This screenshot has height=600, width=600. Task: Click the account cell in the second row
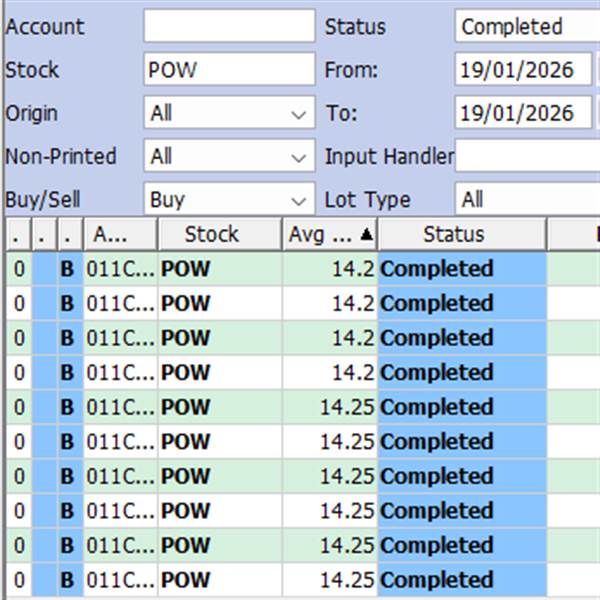point(120,303)
